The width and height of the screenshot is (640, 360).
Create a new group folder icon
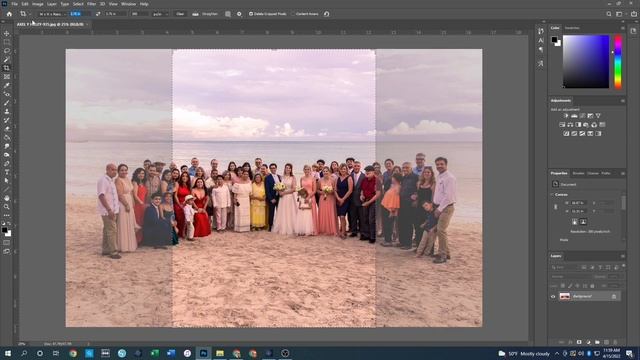(x=597, y=342)
